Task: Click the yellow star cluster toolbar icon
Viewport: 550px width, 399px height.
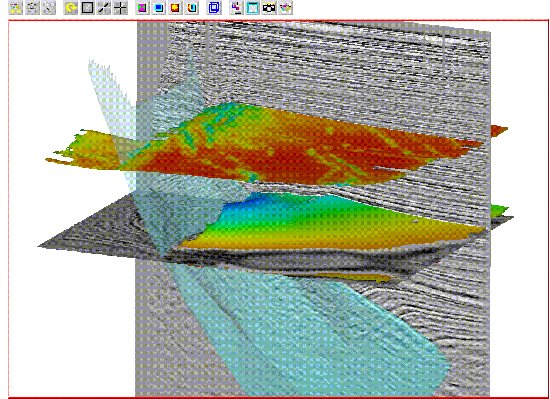Action: [x=15, y=8]
